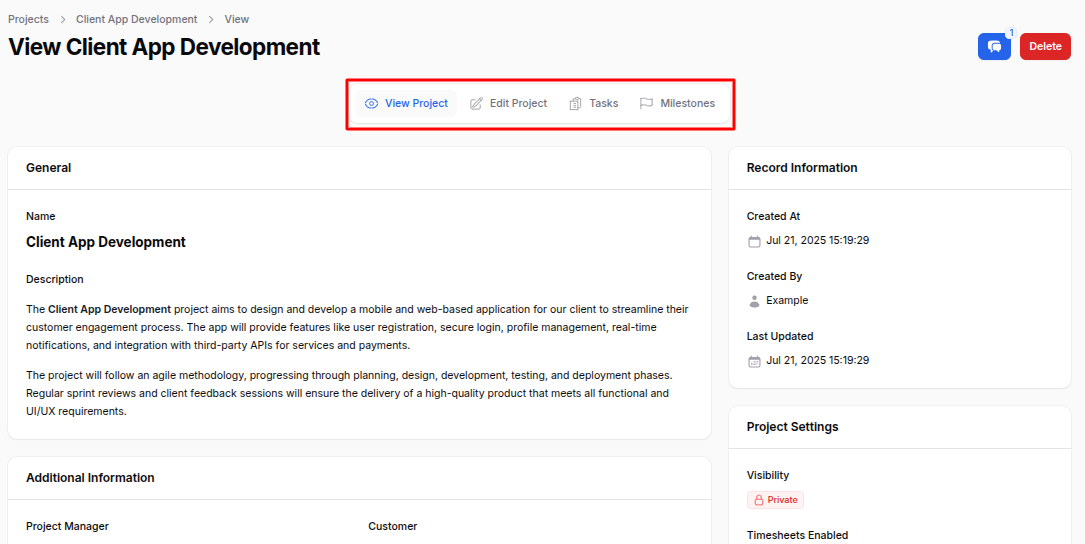Click the Additional Information section heading
This screenshot has height=544, width=1085.
(x=90, y=478)
